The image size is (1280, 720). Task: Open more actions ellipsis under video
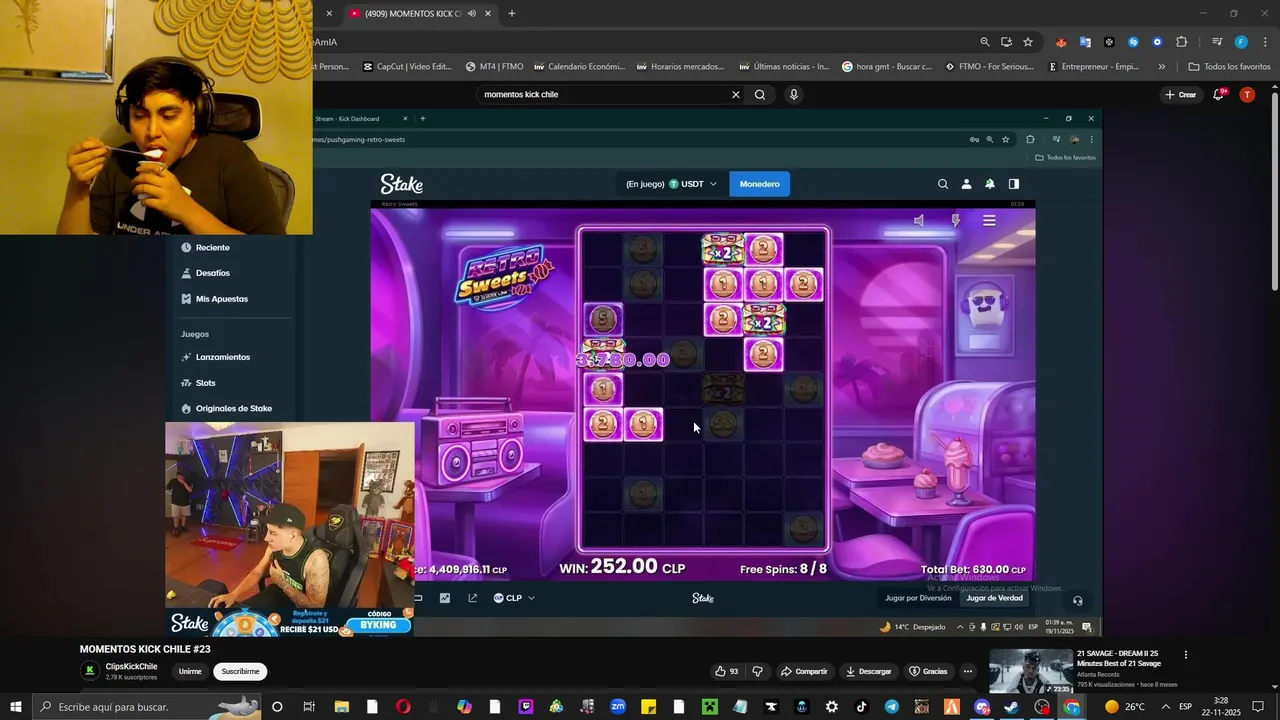(x=968, y=671)
